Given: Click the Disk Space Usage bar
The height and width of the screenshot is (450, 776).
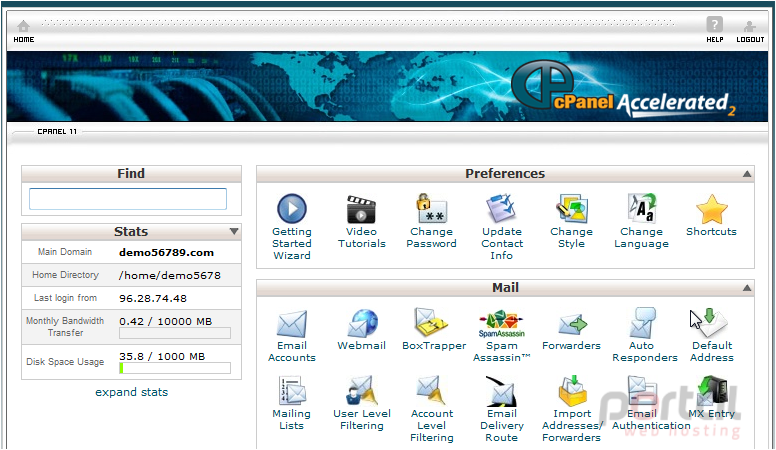Looking at the screenshot, I should pyautogui.click(x=175, y=368).
